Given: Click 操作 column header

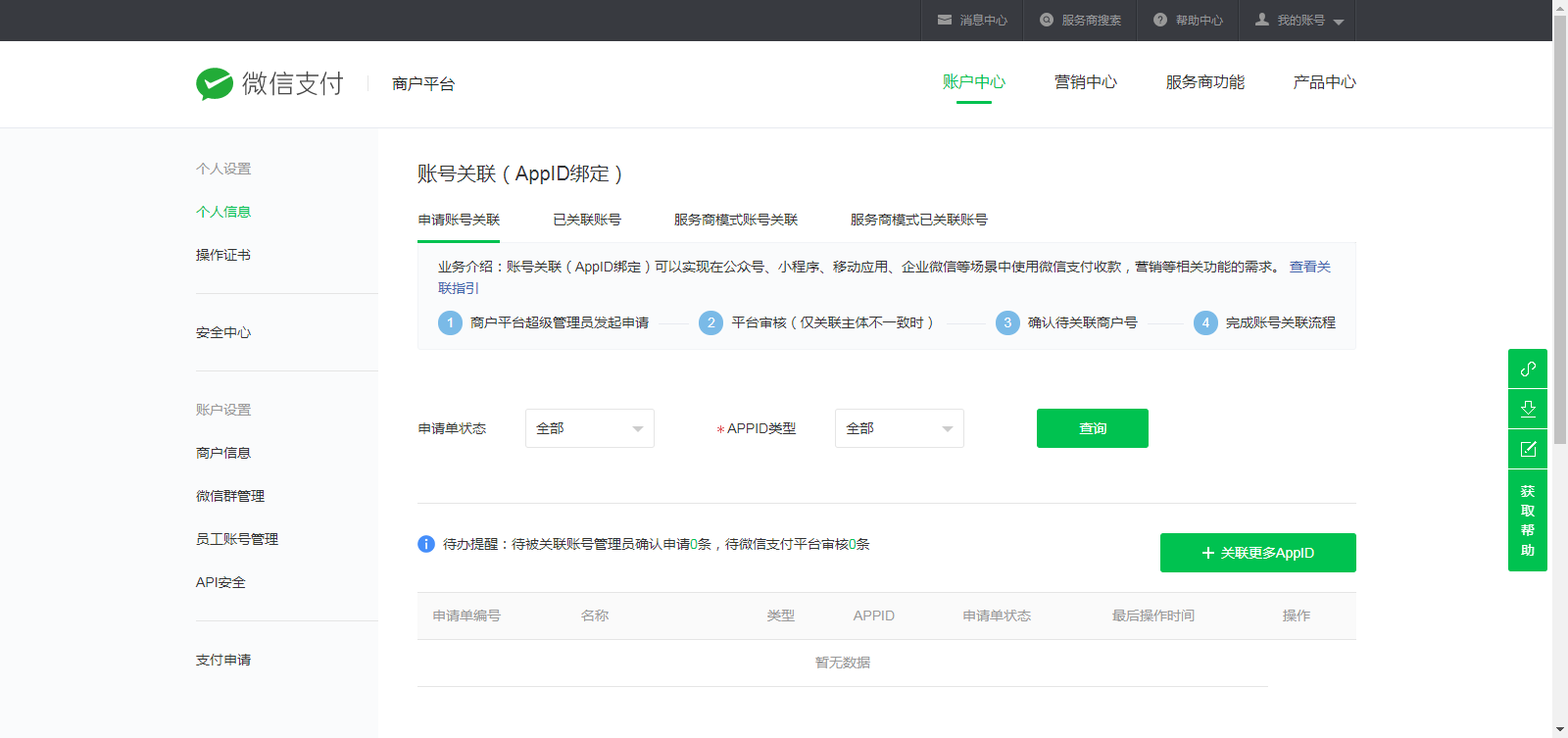Looking at the screenshot, I should [x=1297, y=615].
